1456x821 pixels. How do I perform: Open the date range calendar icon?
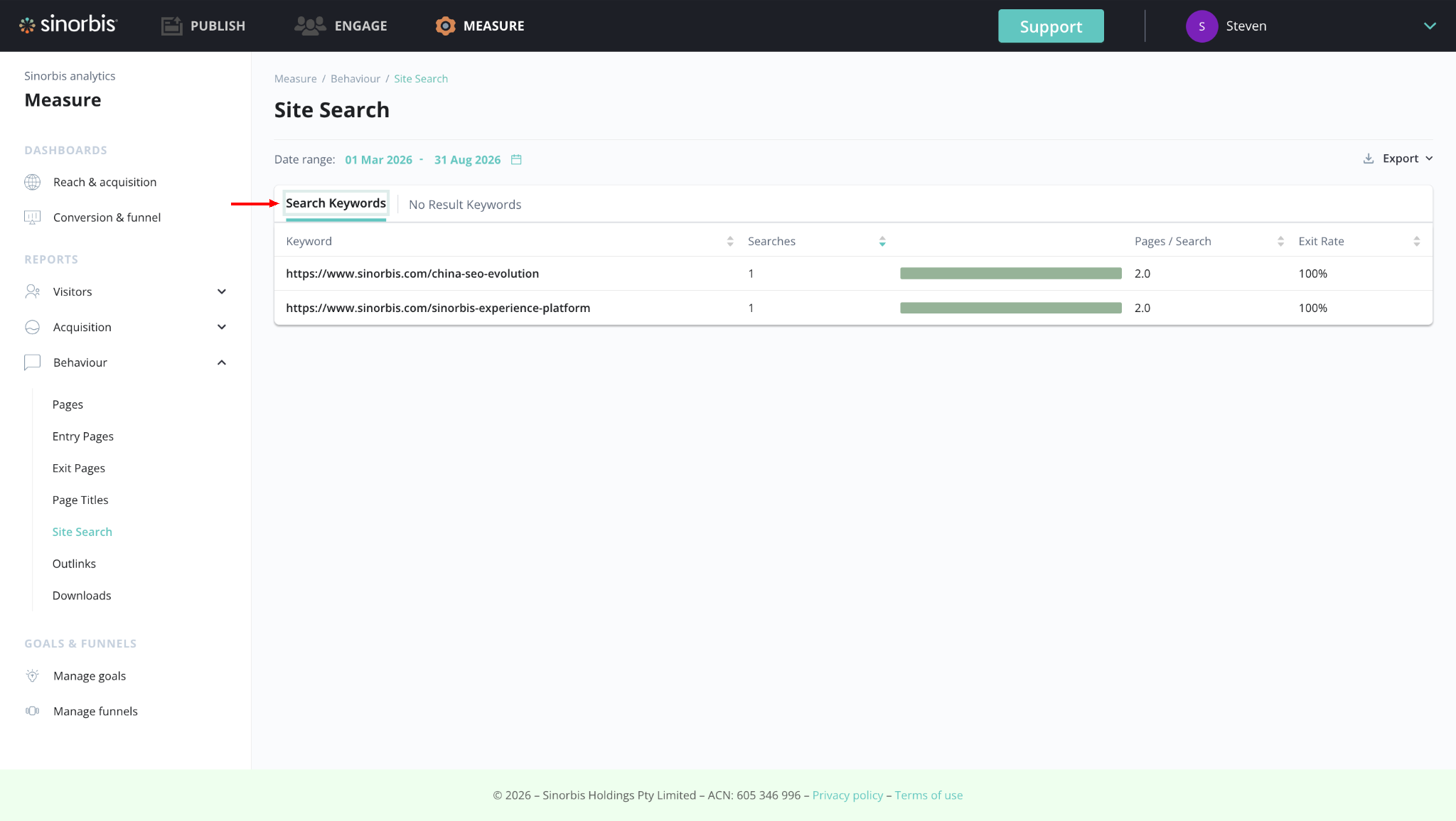(517, 160)
